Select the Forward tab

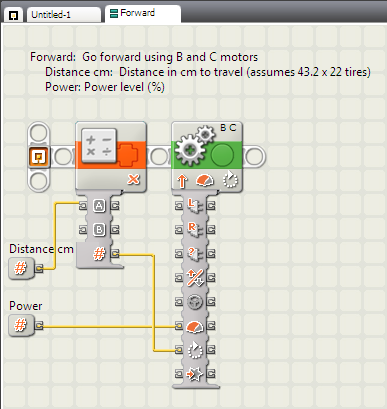143,13
